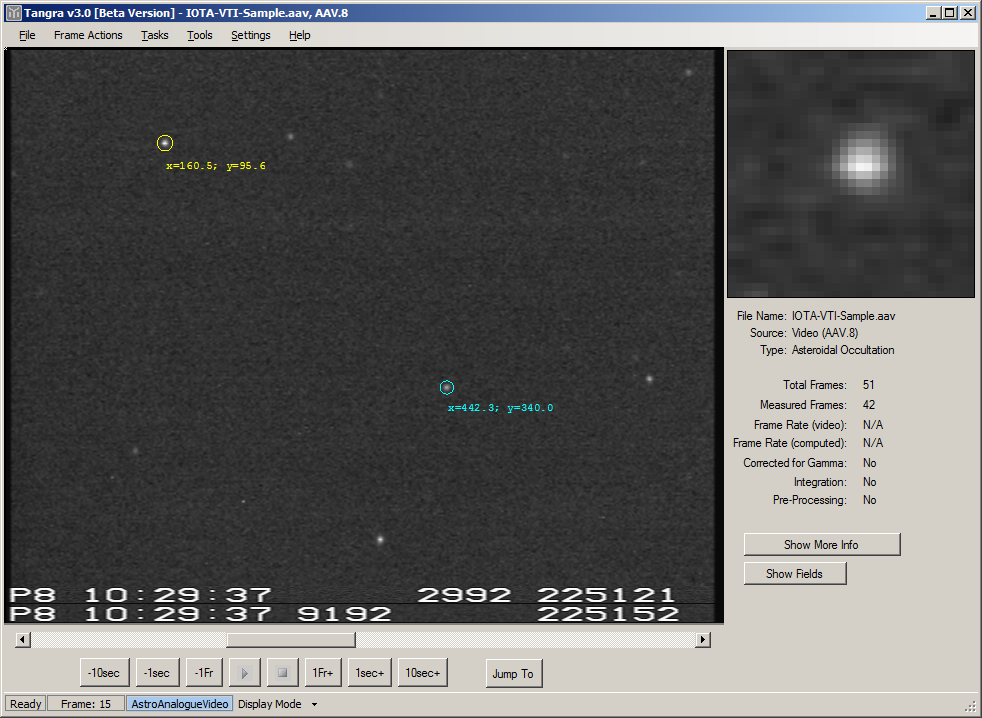Close the Tangra window
982x718 pixels.
968,13
